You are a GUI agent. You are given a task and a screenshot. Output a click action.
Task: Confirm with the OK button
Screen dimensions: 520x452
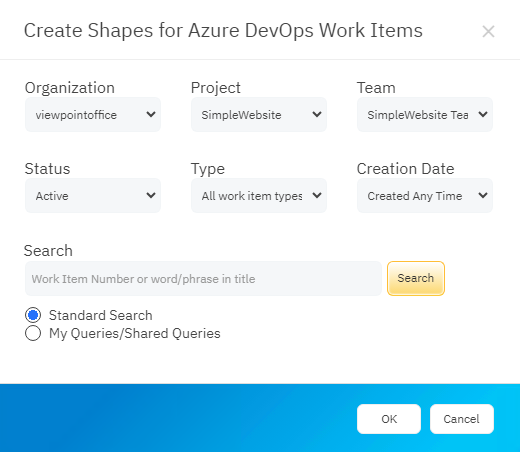point(389,419)
